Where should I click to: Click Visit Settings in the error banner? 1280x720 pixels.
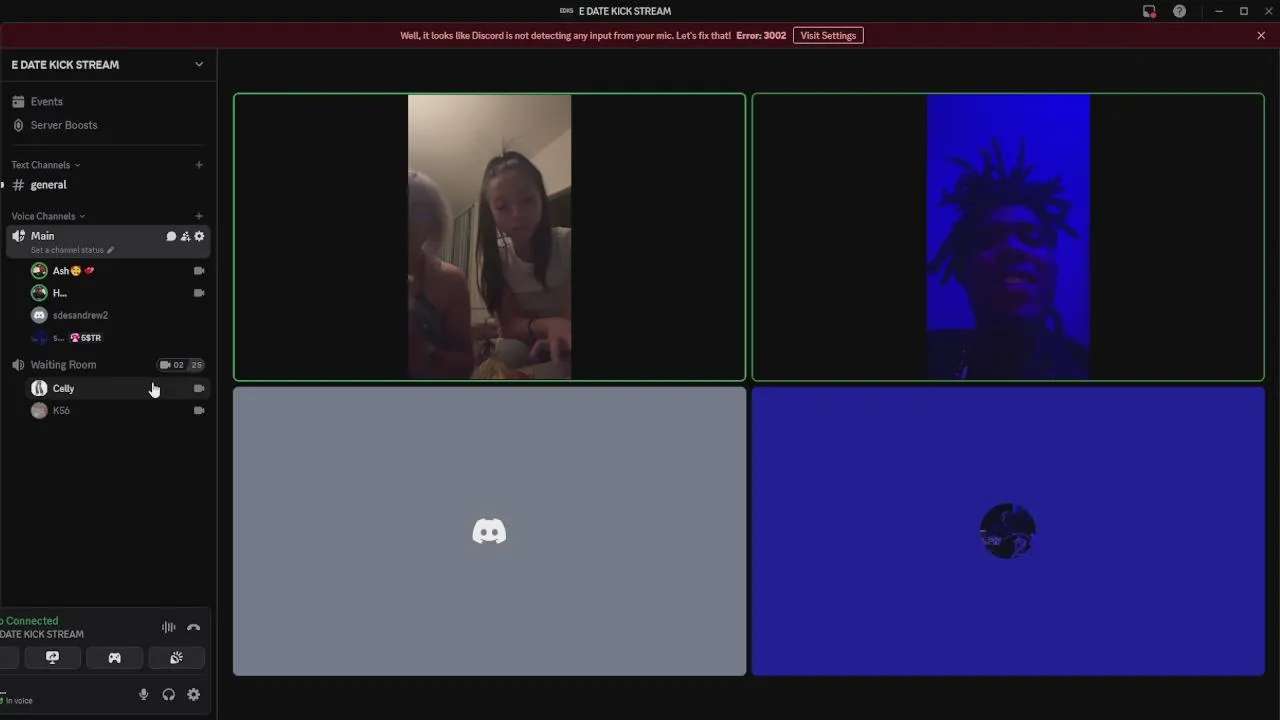point(828,35)
